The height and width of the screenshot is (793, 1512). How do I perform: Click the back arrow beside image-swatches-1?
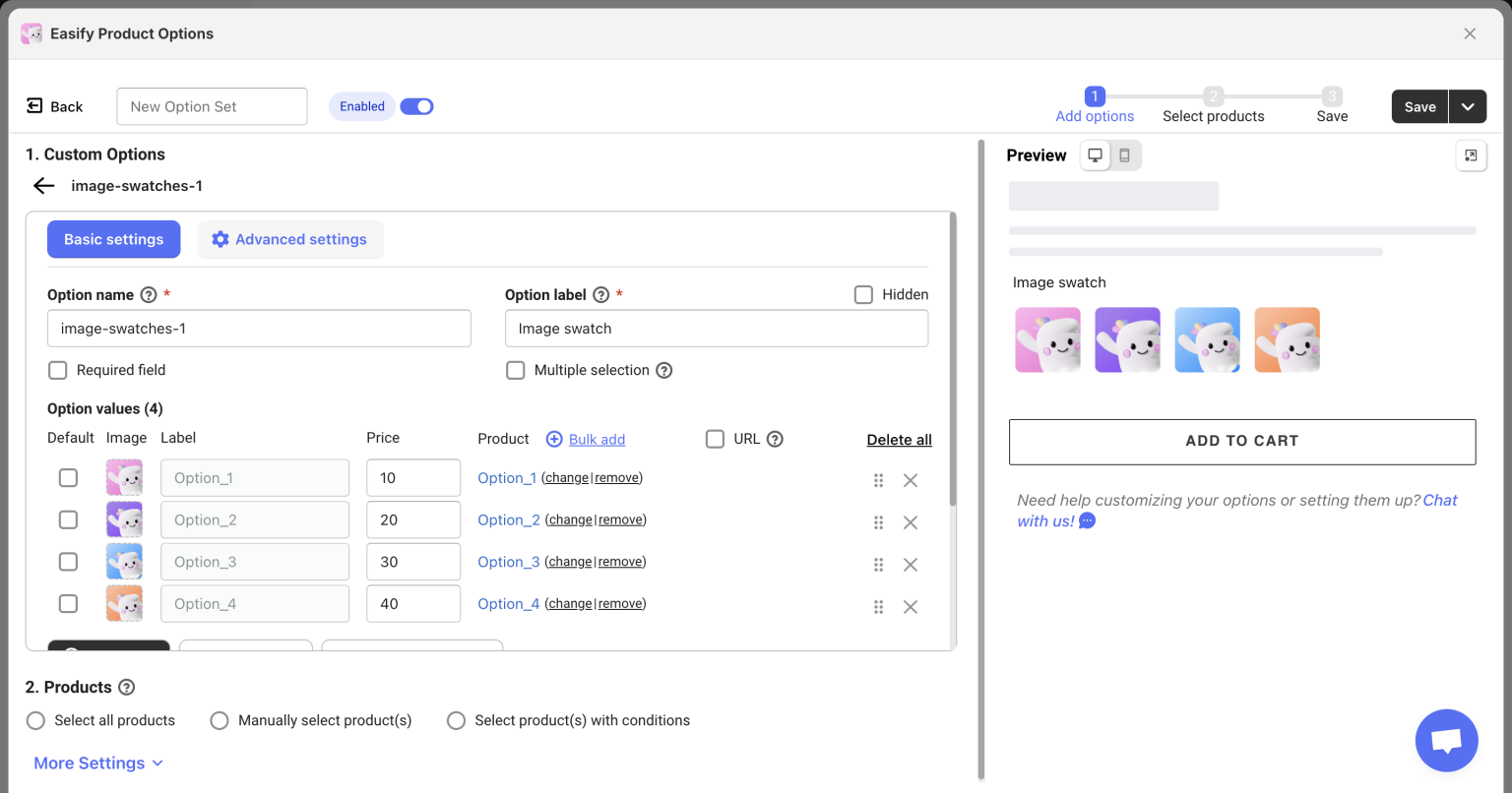[43, 186]
